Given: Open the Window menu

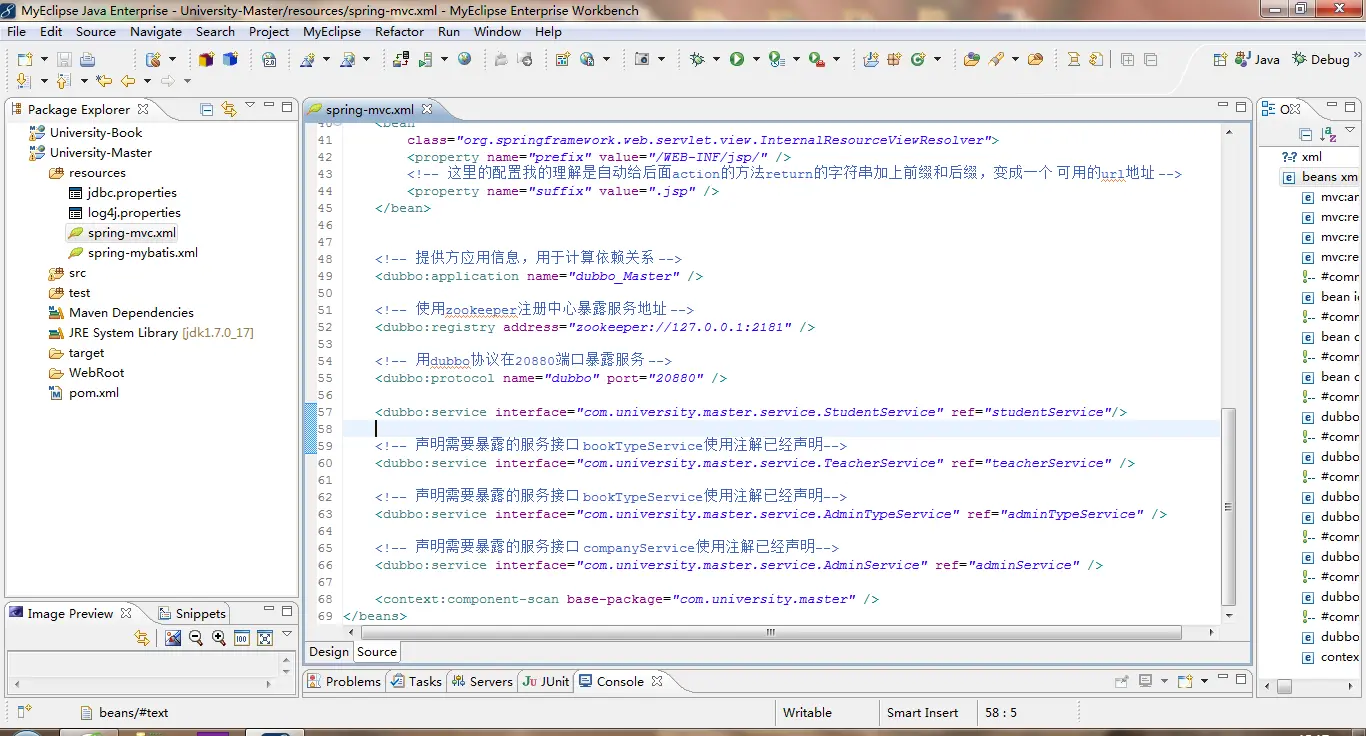Looking at the screenshot, I should click(497, 31).
